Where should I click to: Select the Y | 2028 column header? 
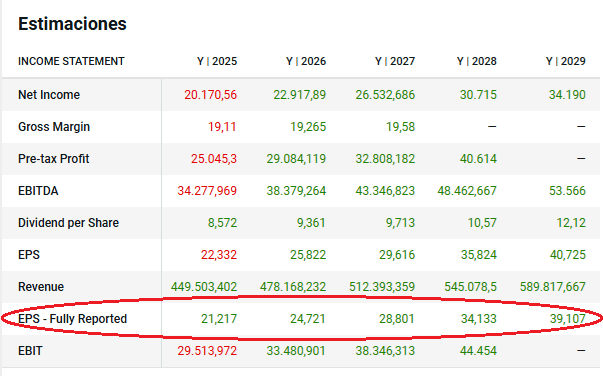point(476,61)
